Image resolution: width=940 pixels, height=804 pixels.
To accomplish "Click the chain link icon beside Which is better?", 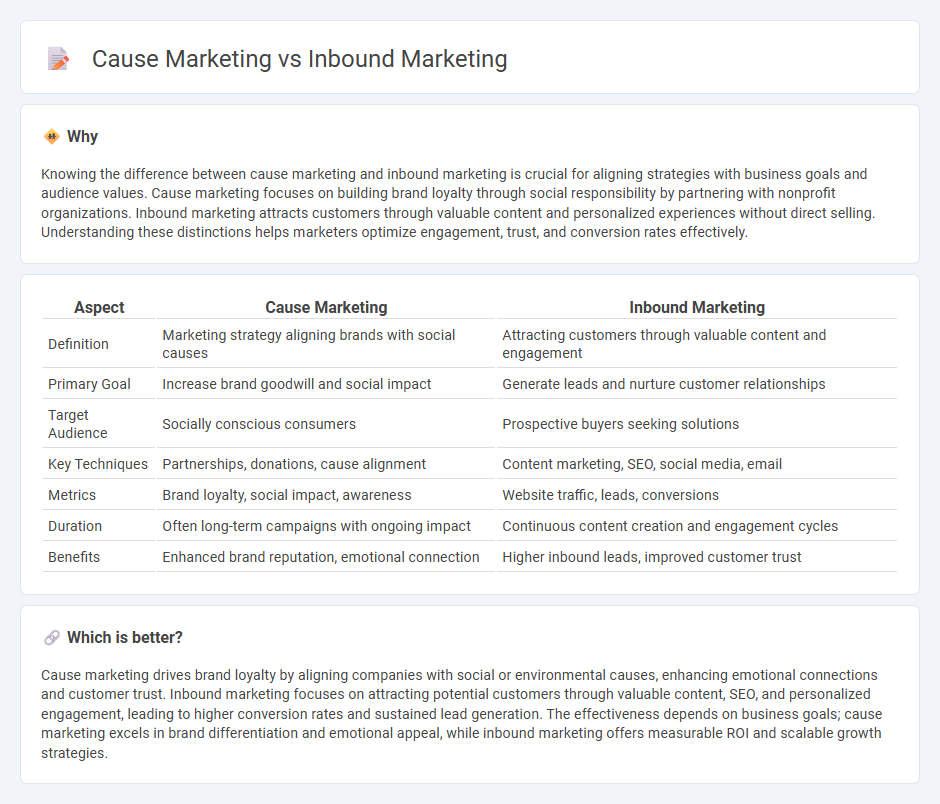I will click(52, 637).
